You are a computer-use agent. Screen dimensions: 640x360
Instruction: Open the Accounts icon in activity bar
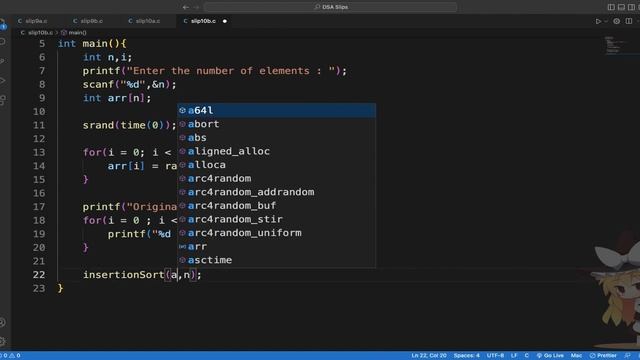[x=3, y=322]
